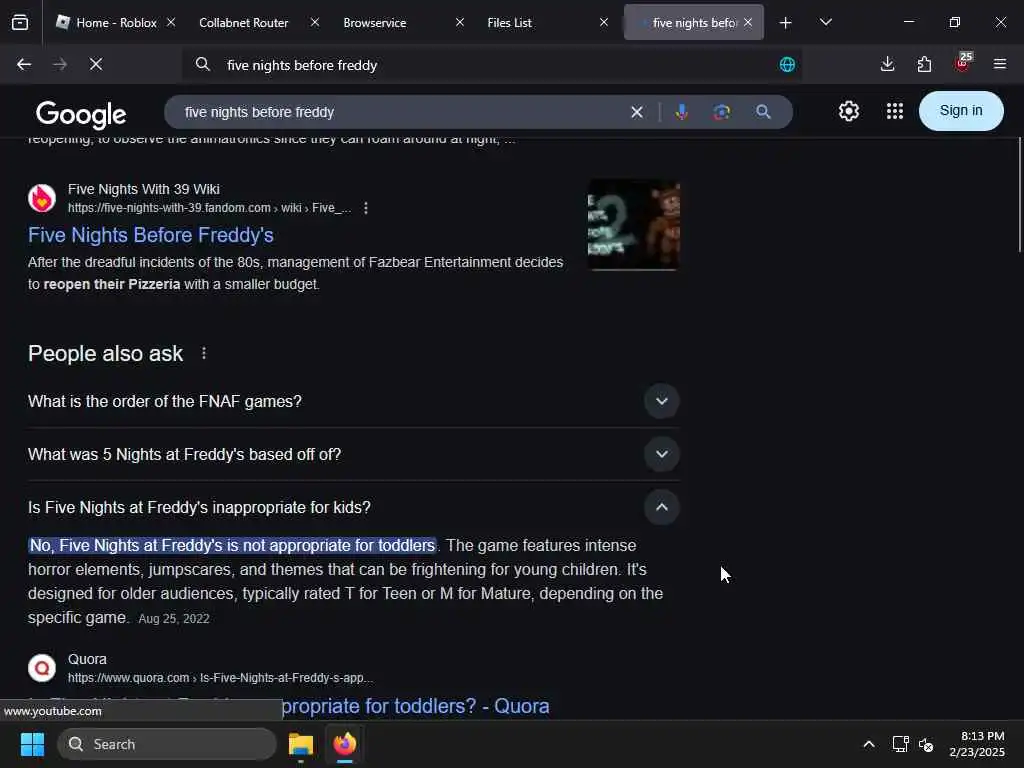Start Google voice search microphone

pos(681,112)
